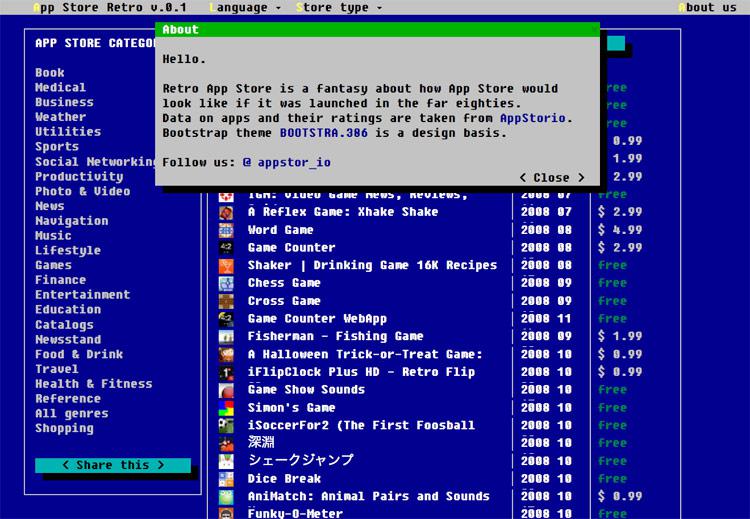The image size is (750, 519).
Task: Click the iFlipClock Plus HD icon
Action: [x=227, y=372]
